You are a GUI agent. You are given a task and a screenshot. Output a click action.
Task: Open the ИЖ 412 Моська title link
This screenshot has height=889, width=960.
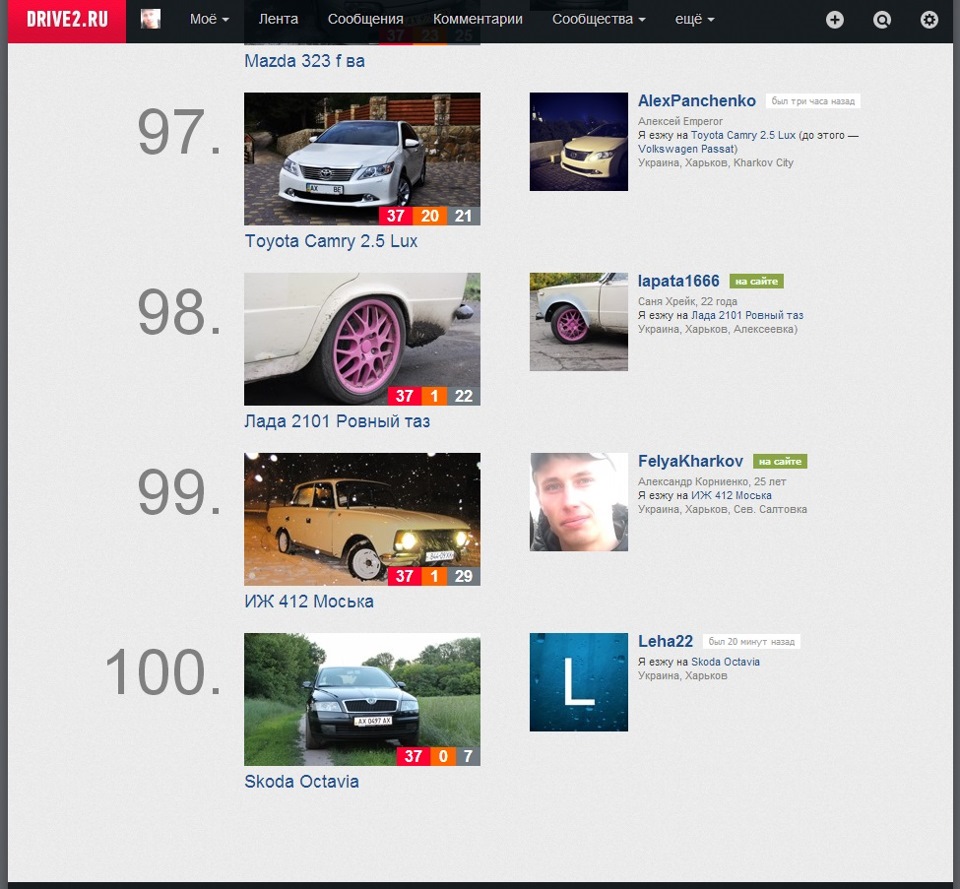coord(309,601)
